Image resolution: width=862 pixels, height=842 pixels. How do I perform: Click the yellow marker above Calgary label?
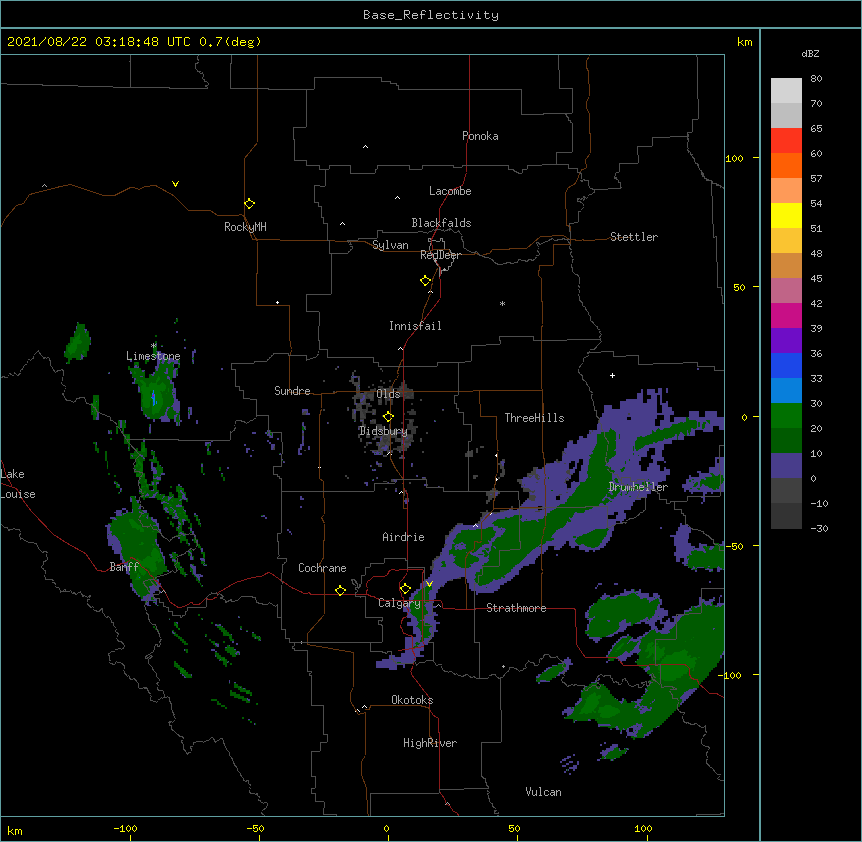click(405, 589)
